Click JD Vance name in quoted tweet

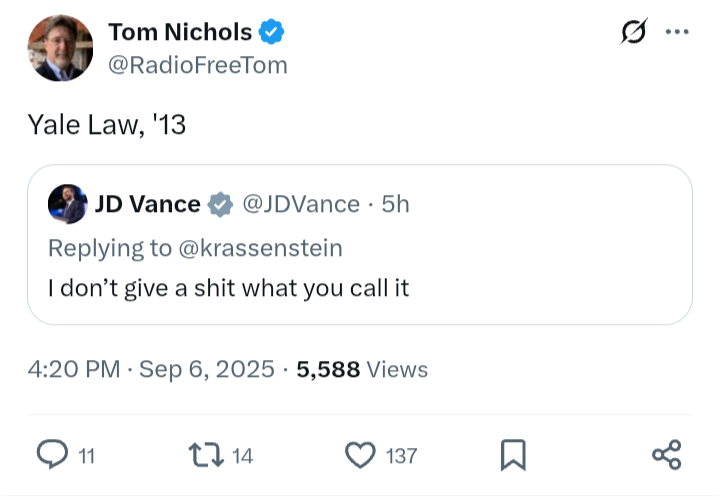pyautogui.click(x=147, y=204)
